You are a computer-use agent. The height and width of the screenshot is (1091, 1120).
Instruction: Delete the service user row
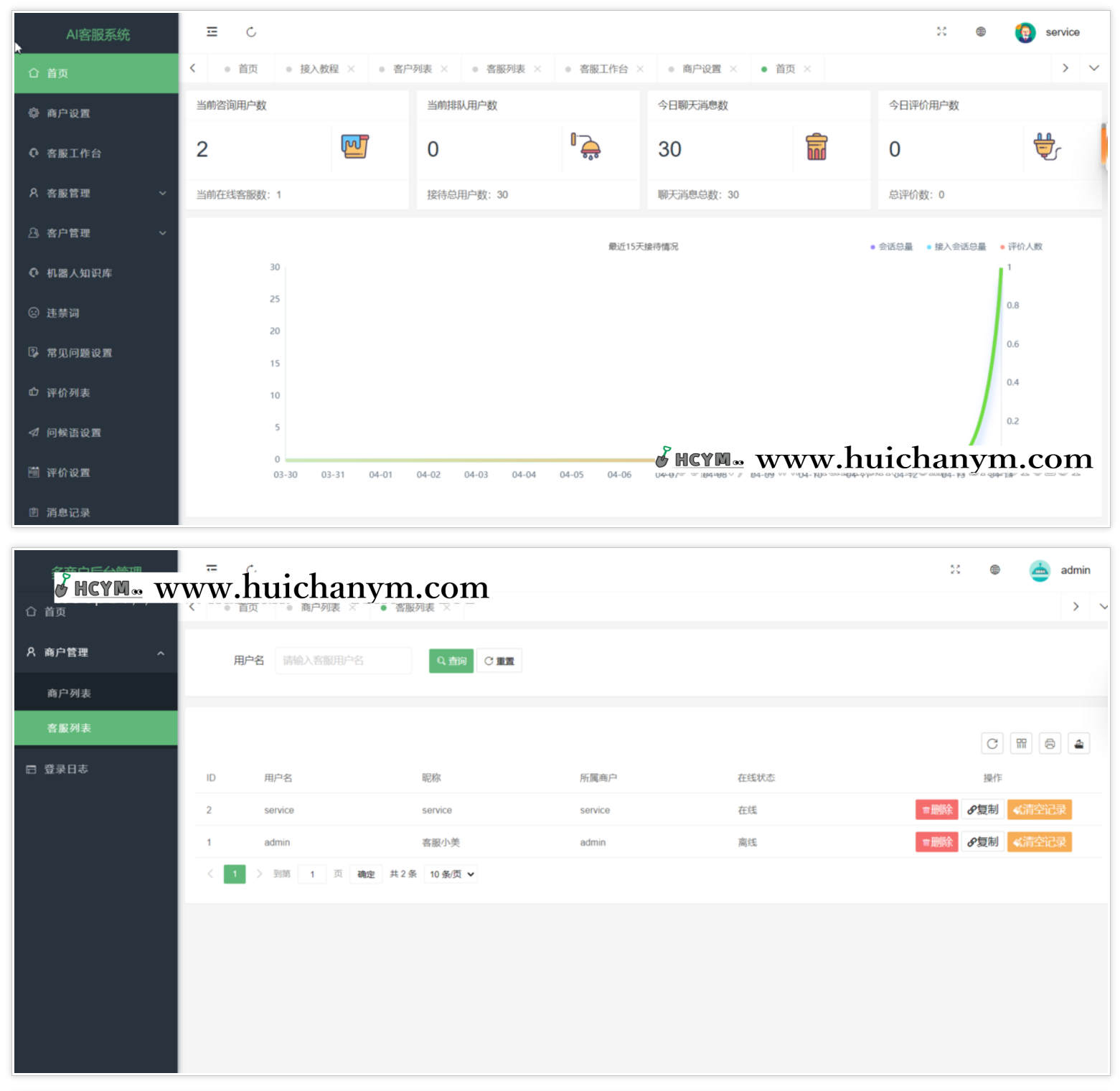936,810
